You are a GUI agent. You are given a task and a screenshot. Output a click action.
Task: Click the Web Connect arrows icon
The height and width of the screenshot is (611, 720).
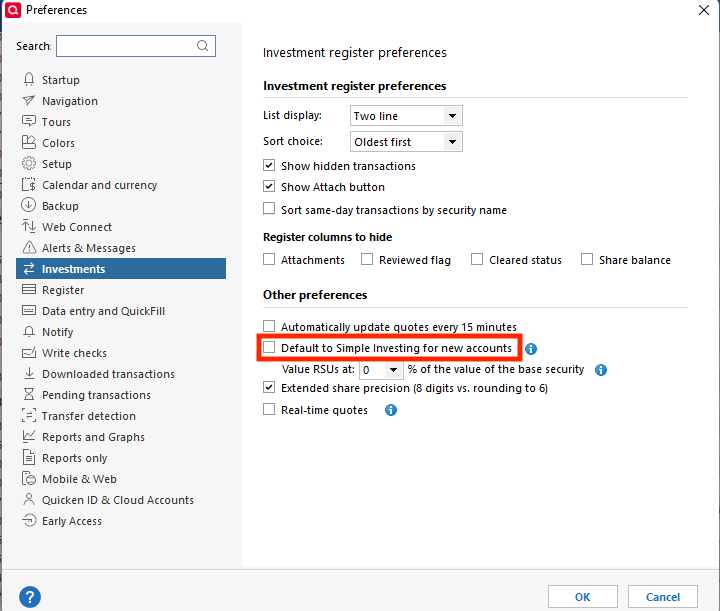point(29,226)
